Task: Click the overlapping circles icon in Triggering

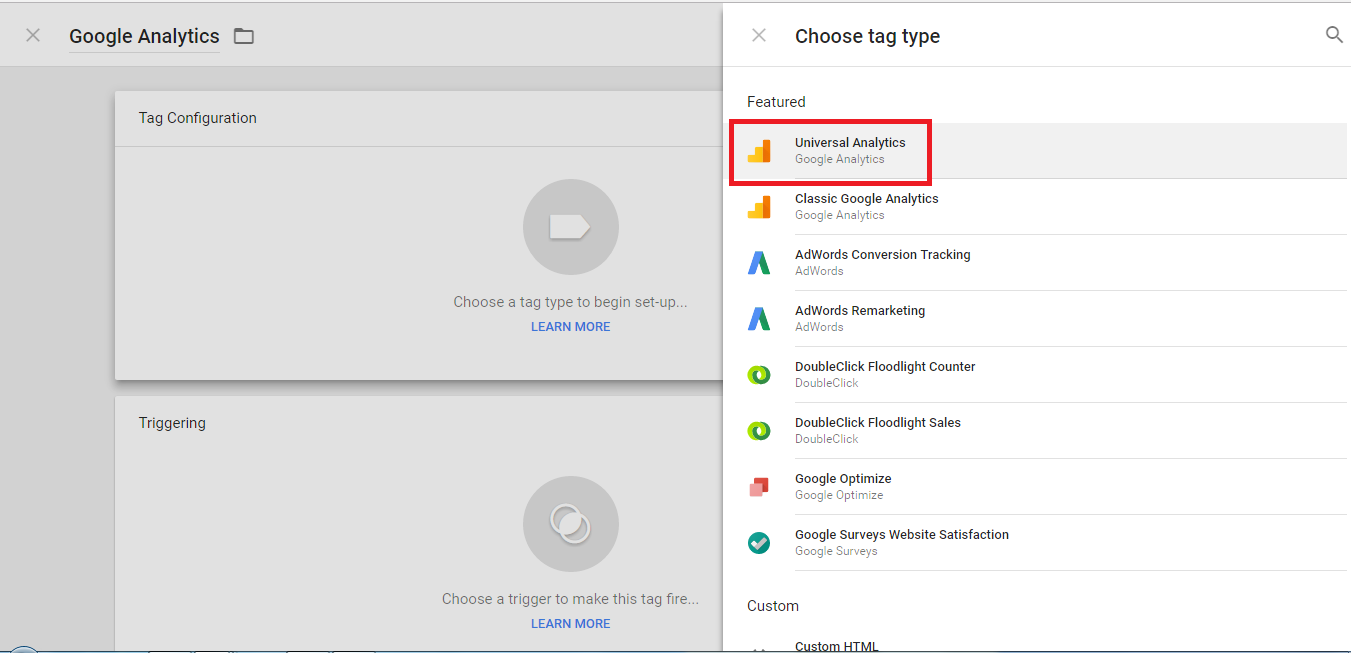Action: (x=571, y=524)
